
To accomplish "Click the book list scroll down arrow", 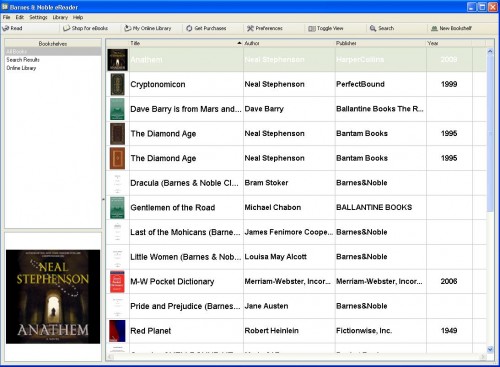I will (x=490, y=349).
